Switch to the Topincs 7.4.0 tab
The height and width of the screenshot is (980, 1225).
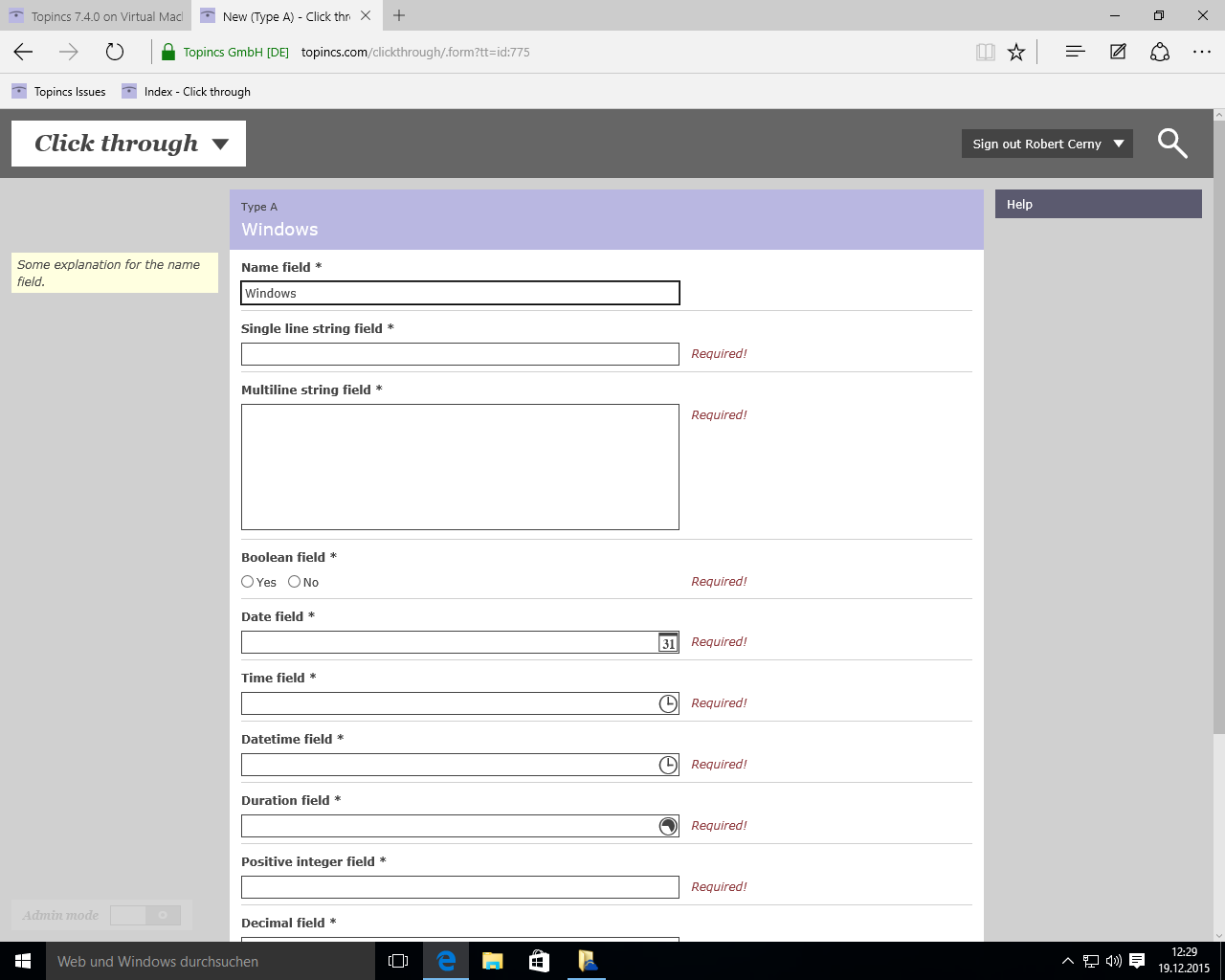96,16
